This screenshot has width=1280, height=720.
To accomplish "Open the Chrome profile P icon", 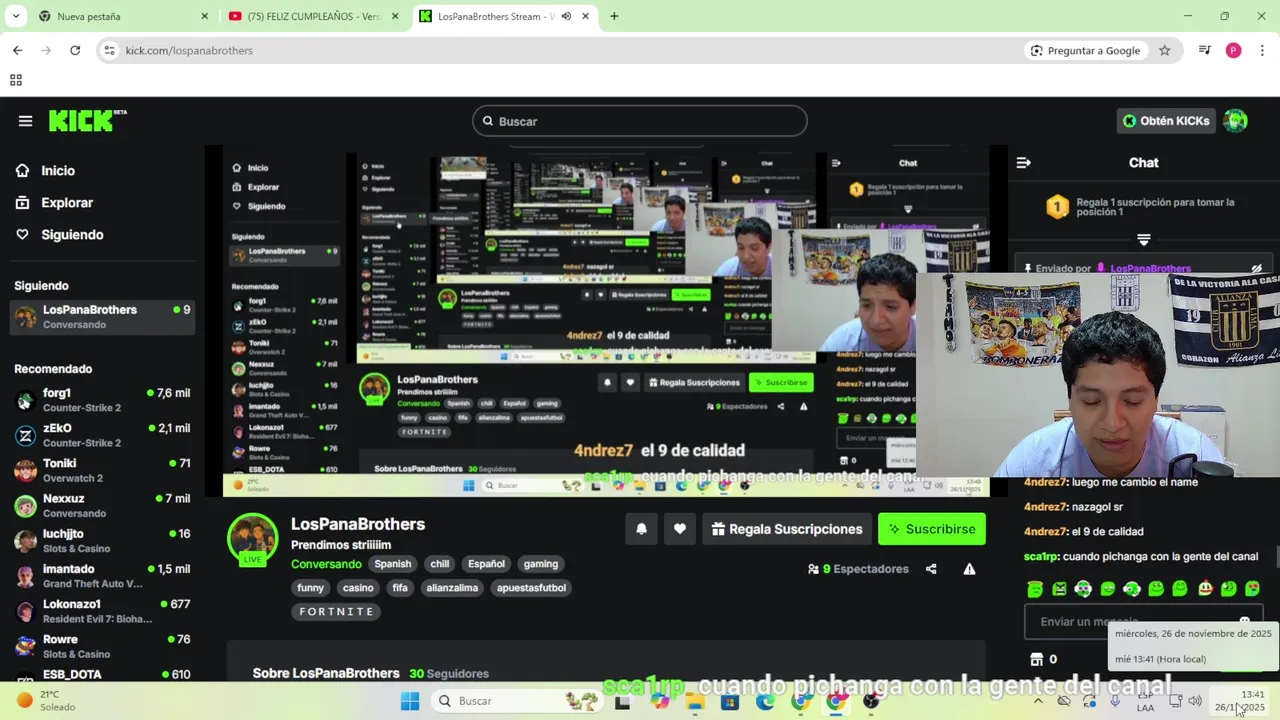I will point(1233,50).
